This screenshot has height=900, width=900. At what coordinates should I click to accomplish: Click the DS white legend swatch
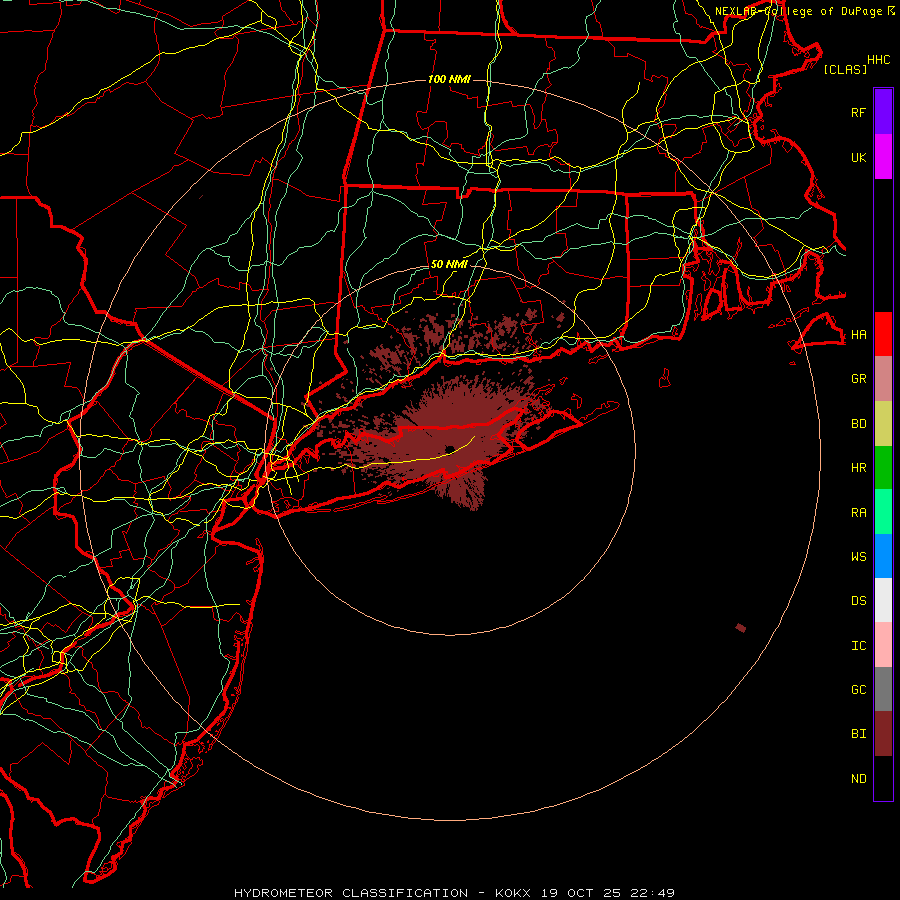pyautogui.click(x=883, y=600)
